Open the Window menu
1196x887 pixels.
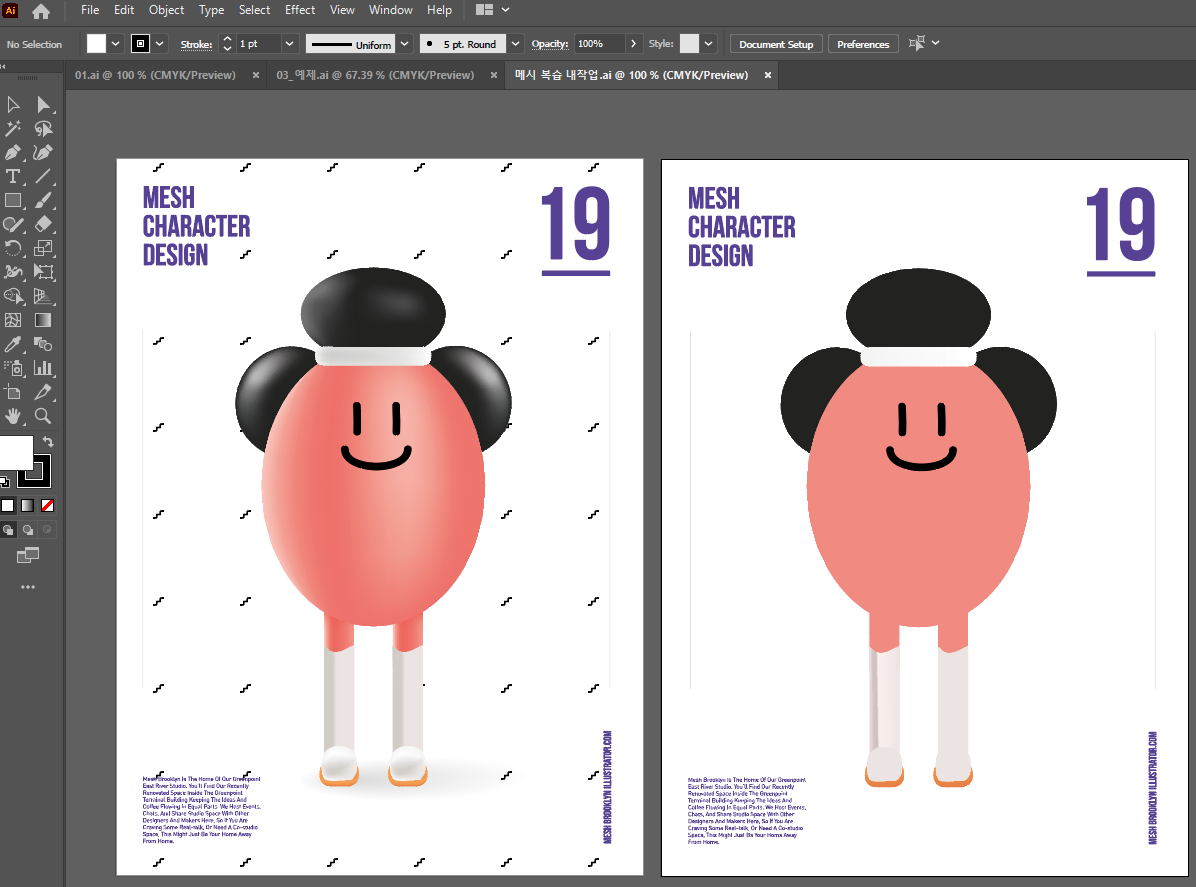[391, 10]
